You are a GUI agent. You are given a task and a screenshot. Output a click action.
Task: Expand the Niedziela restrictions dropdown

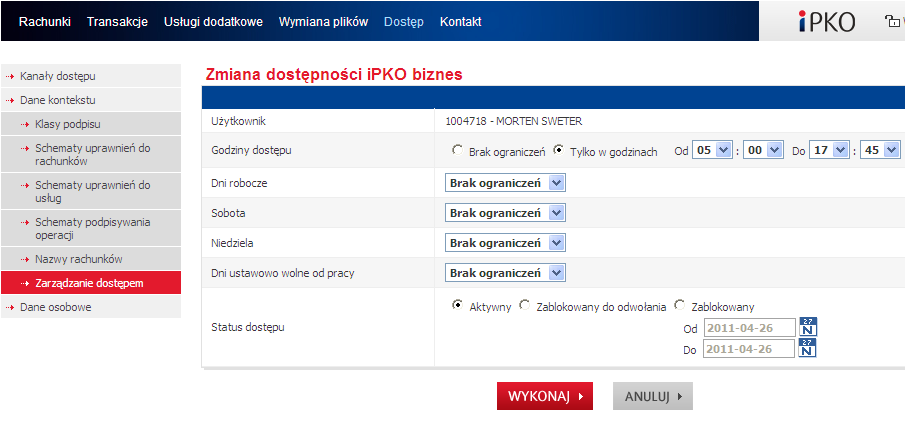[x=505, y=243]
